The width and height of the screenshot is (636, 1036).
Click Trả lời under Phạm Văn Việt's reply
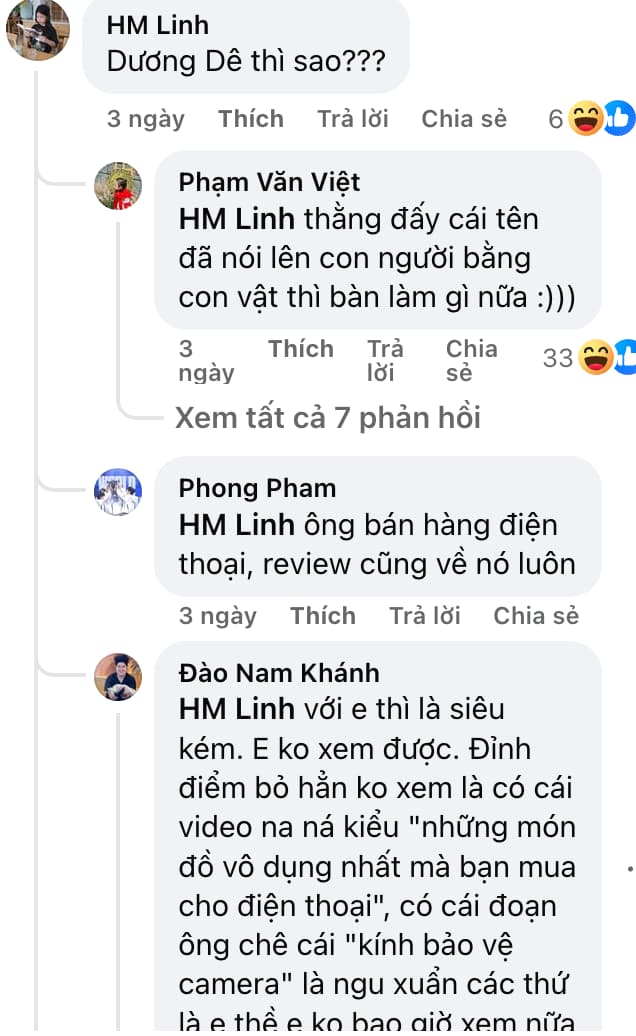[x=385, y=361]
